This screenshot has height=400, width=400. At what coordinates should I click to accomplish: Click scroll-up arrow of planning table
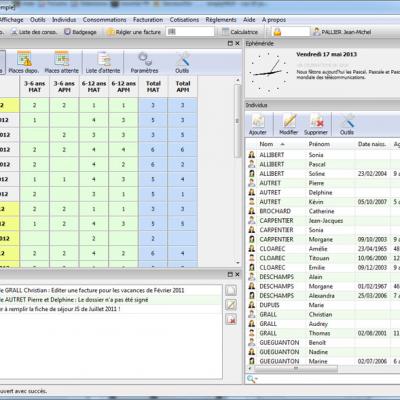238,80
